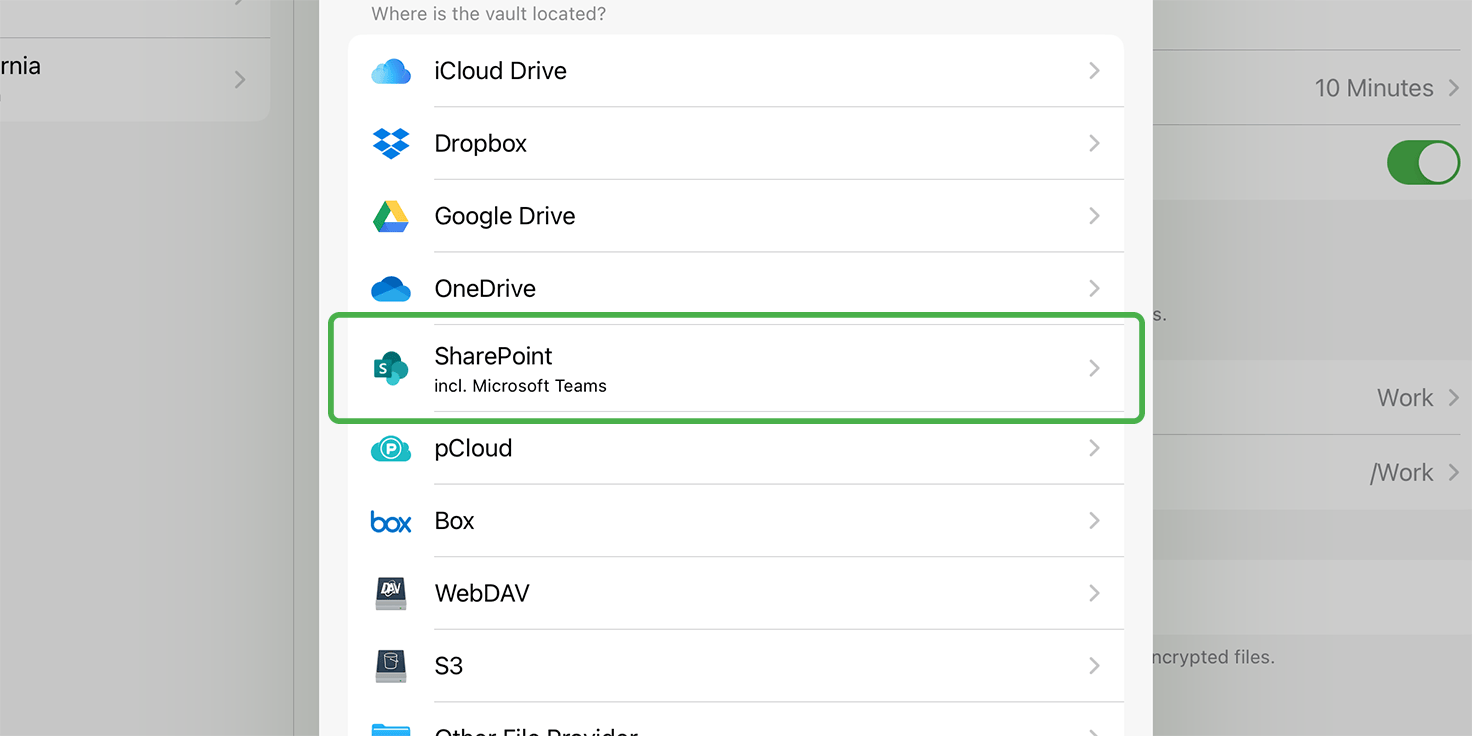Click the incl. Microsoft Teams subtitle
1472x736 pixels.
(x=520, y=386)
